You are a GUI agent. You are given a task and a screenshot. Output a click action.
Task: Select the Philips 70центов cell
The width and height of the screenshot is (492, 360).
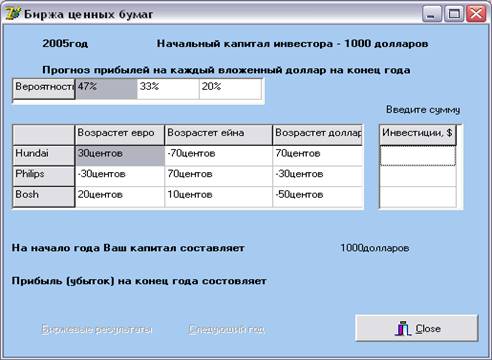tap(219, 176)
